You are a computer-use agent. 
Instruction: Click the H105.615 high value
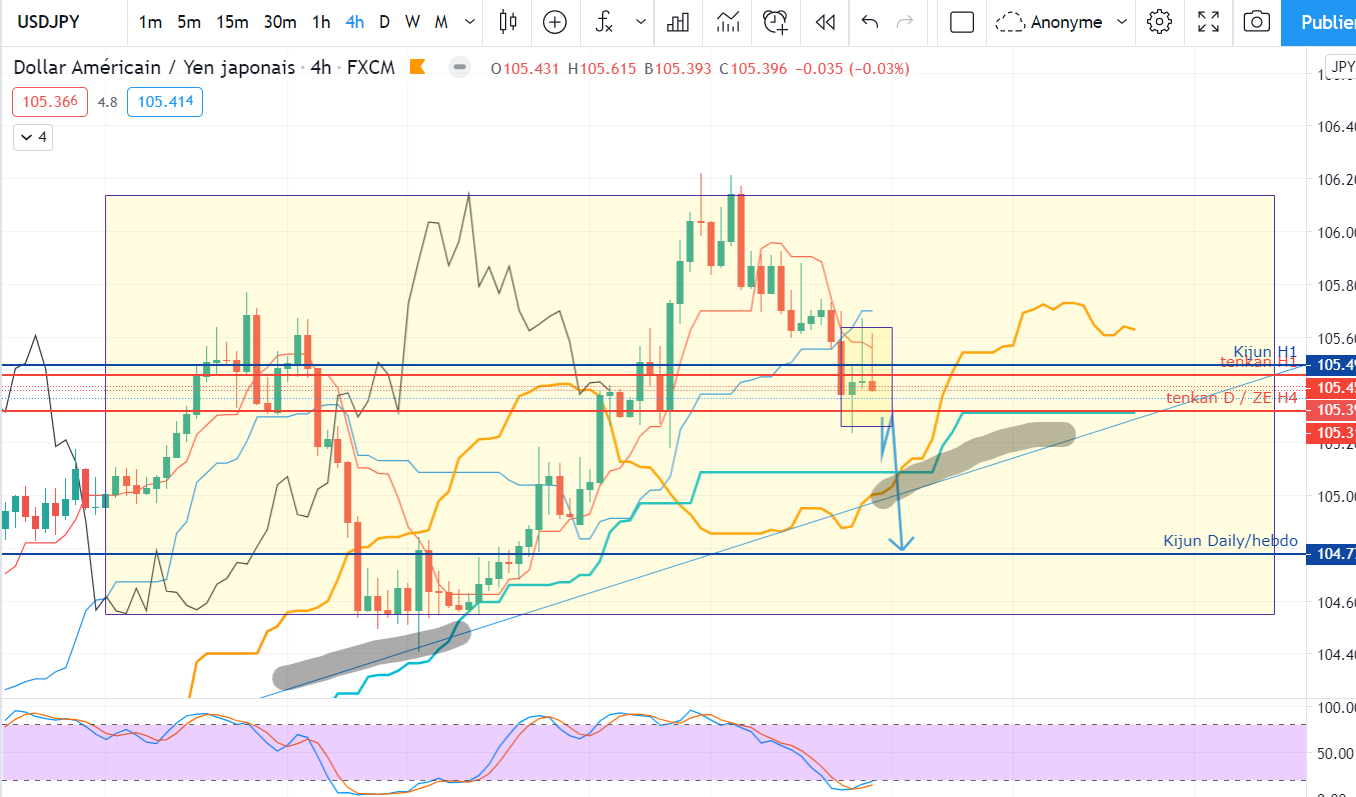[603, 68]
